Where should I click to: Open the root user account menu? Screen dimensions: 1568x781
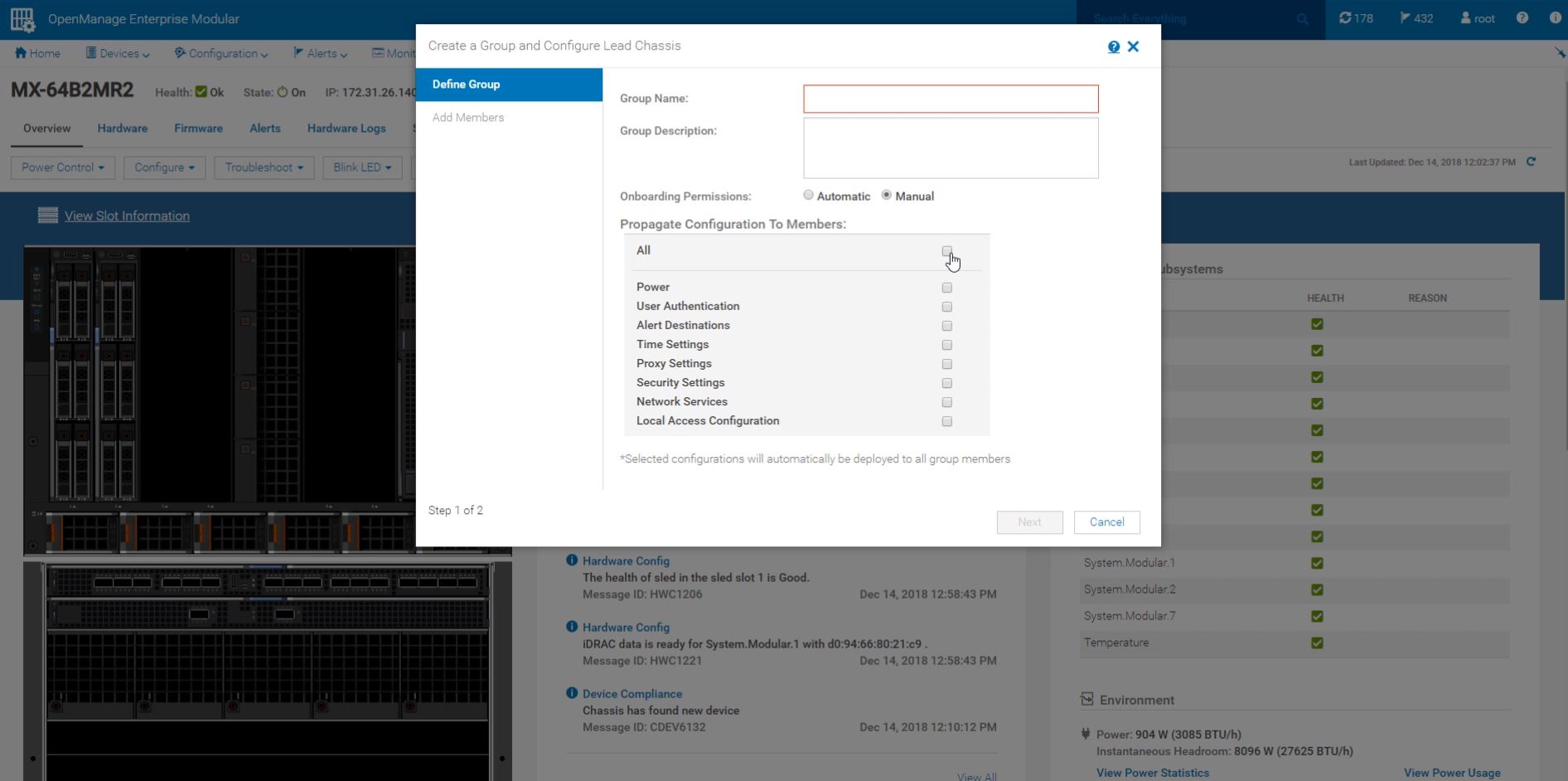pos(1478,18)
